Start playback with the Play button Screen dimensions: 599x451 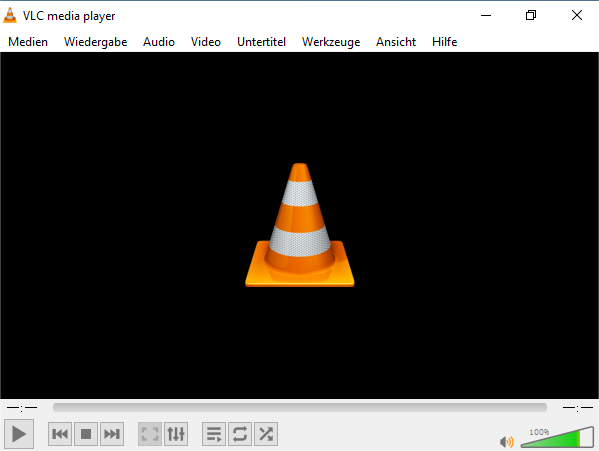[19, 434]
